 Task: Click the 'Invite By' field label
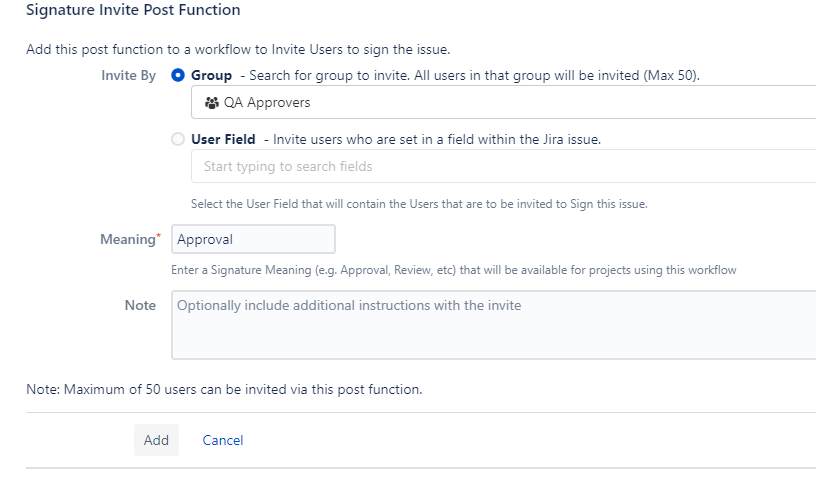point(128,76)
